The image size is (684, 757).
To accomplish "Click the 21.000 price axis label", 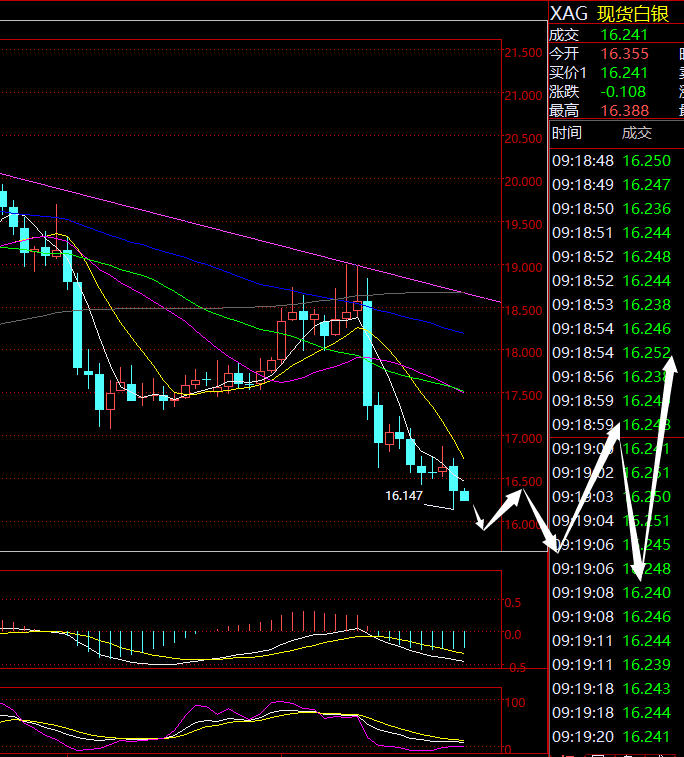I will click(523, 96).
